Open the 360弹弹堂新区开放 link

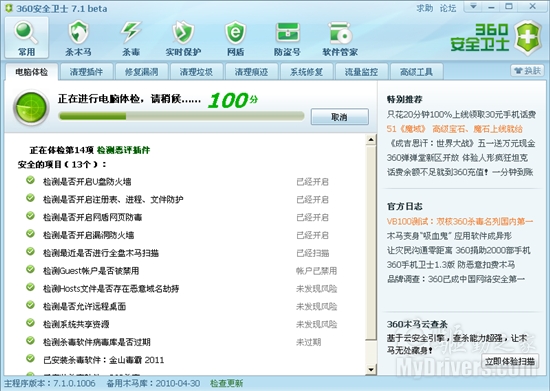pyautogui.click(x=457, y=157)
